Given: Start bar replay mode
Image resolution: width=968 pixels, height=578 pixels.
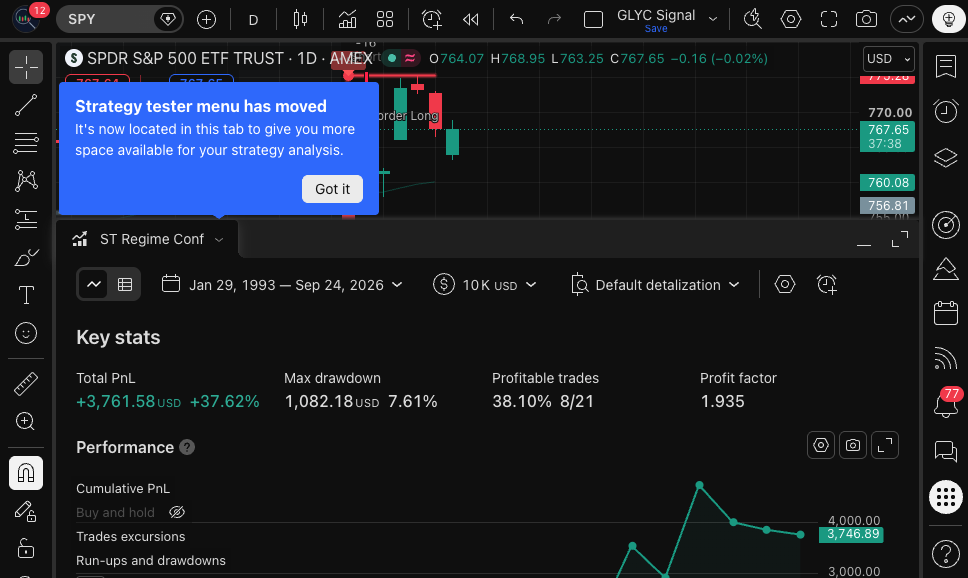Looking at the screenshot, I should click(x=470, y=20).
